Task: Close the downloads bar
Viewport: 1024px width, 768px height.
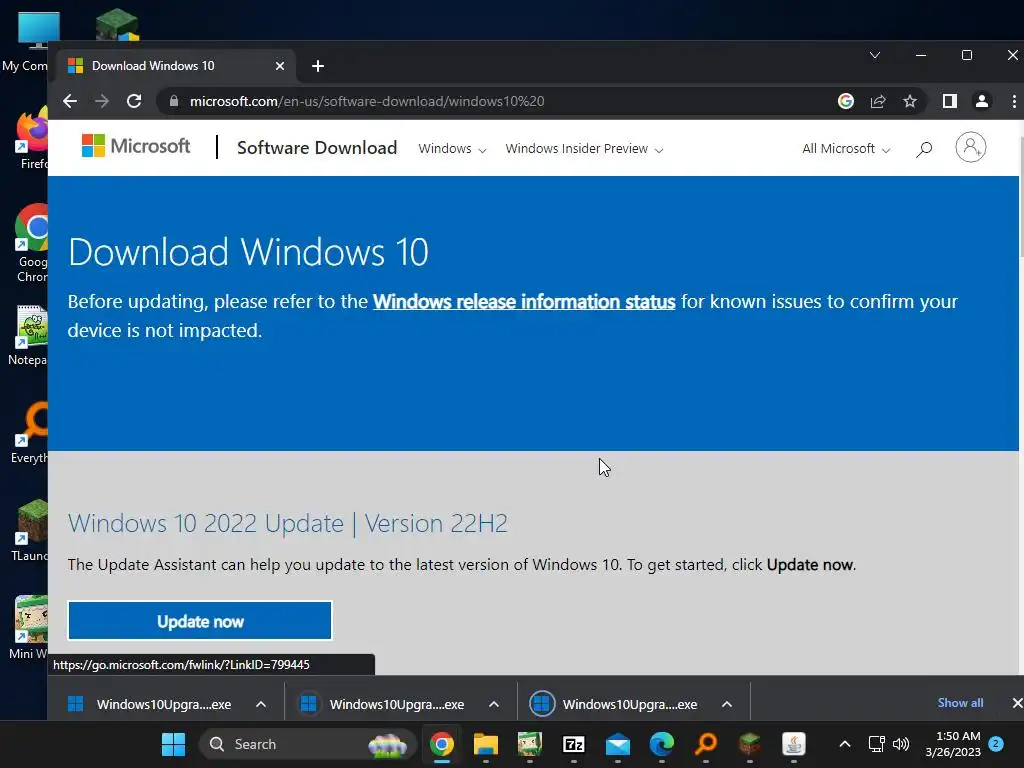Action: click(x=1016, y=703)
